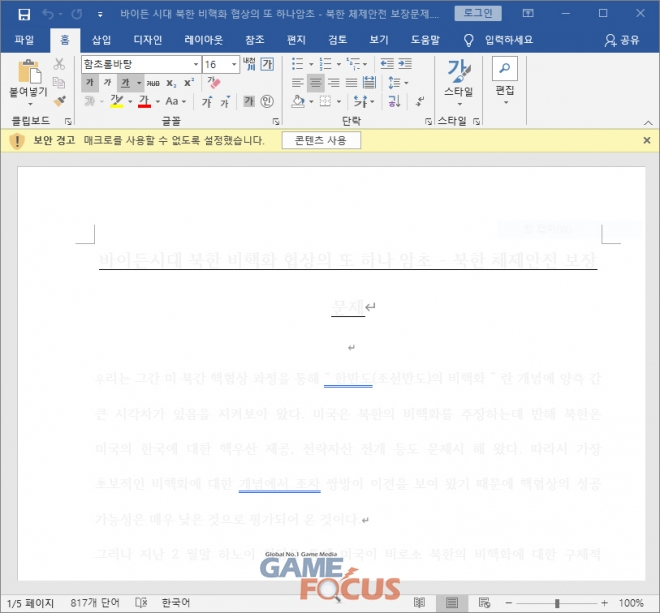Screen dimensions: 660x613
Task: Click the Paste clipboard icon
Action: click(29, 72)
